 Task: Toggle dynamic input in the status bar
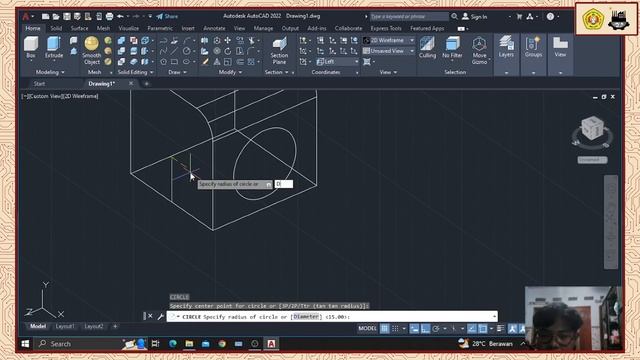click(x=414, y=329)
